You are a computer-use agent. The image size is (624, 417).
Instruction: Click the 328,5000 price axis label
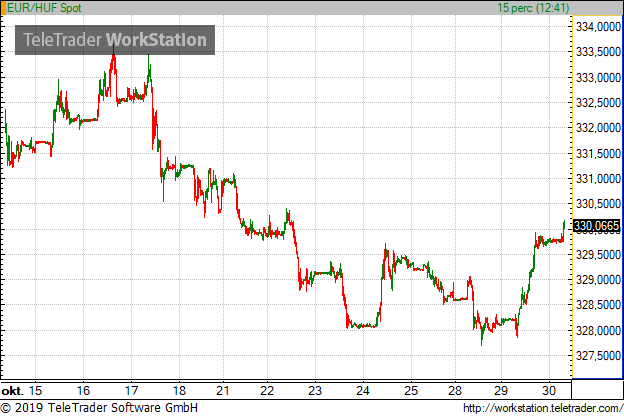pos(598,305)
